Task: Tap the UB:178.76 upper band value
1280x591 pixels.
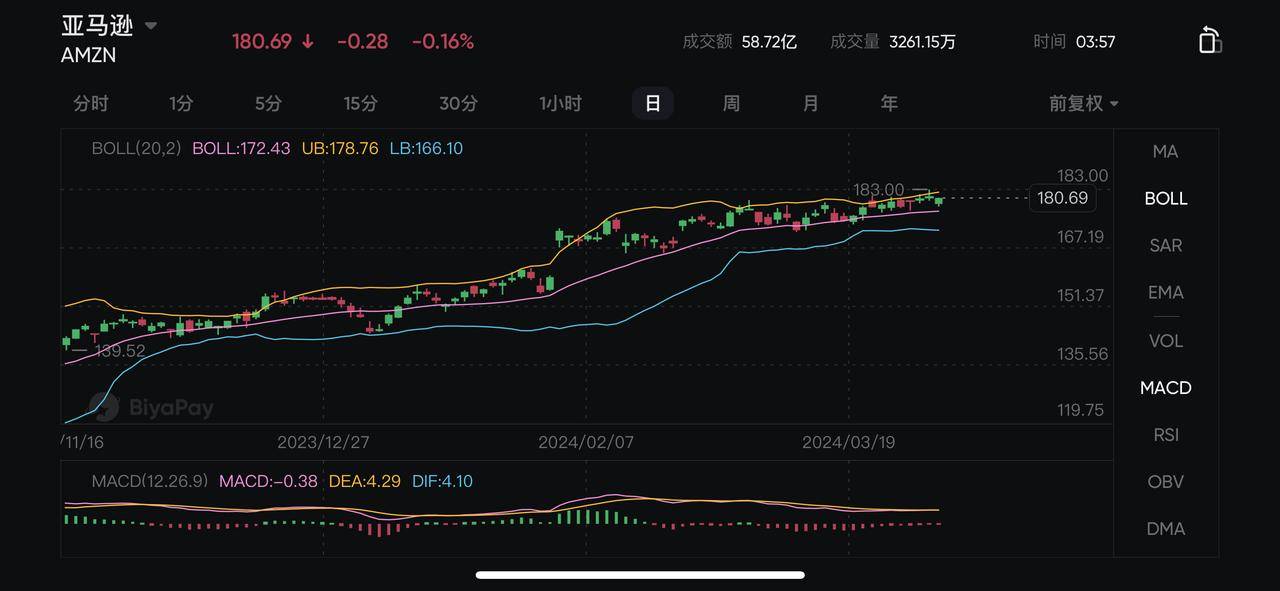Action: 340,148
